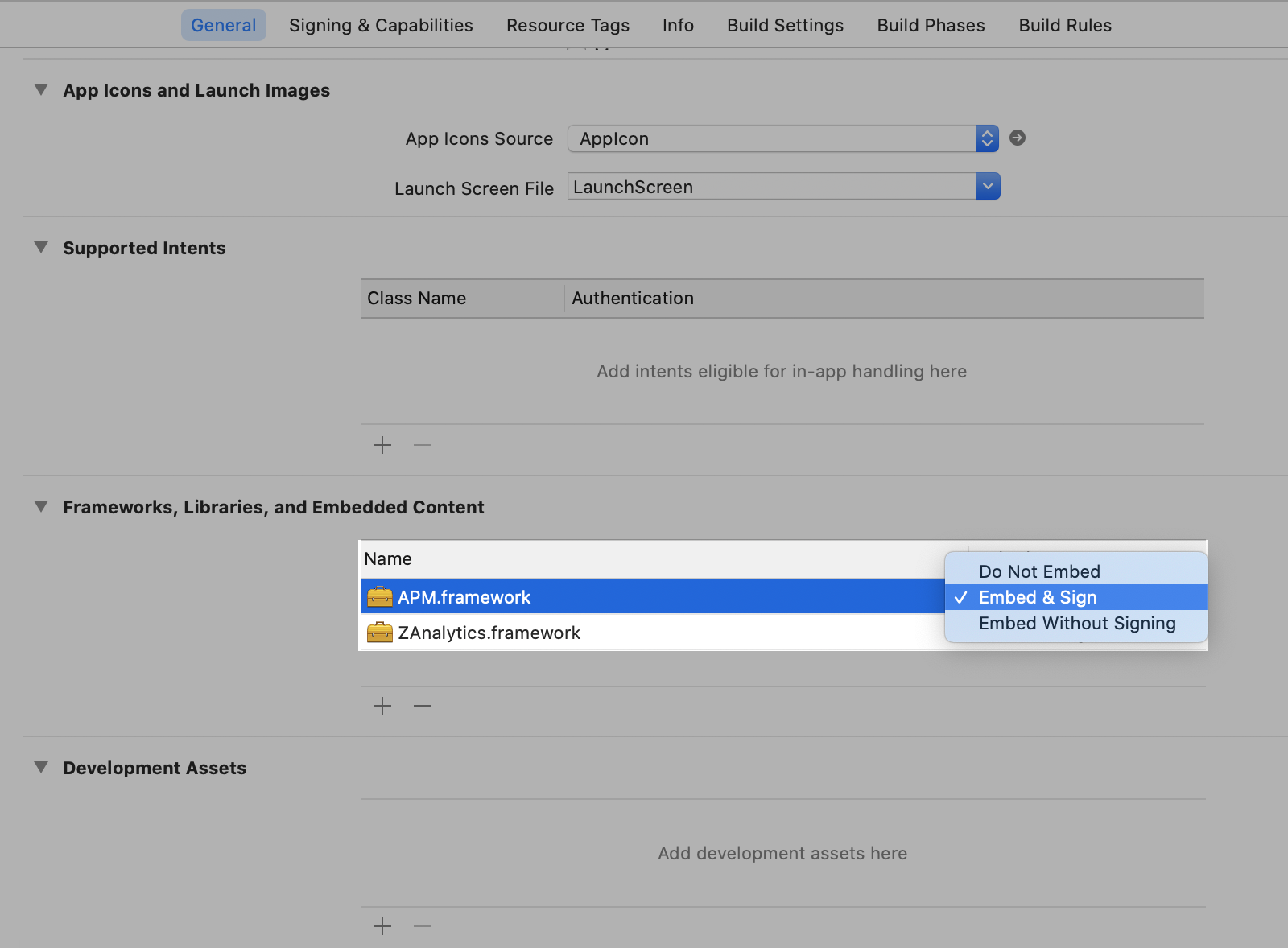Image resolution: width=1288 pixels, height=948 pixels.
Task: Click the ZAnalytics.framework toolbox icon
Action: point(379,633)
